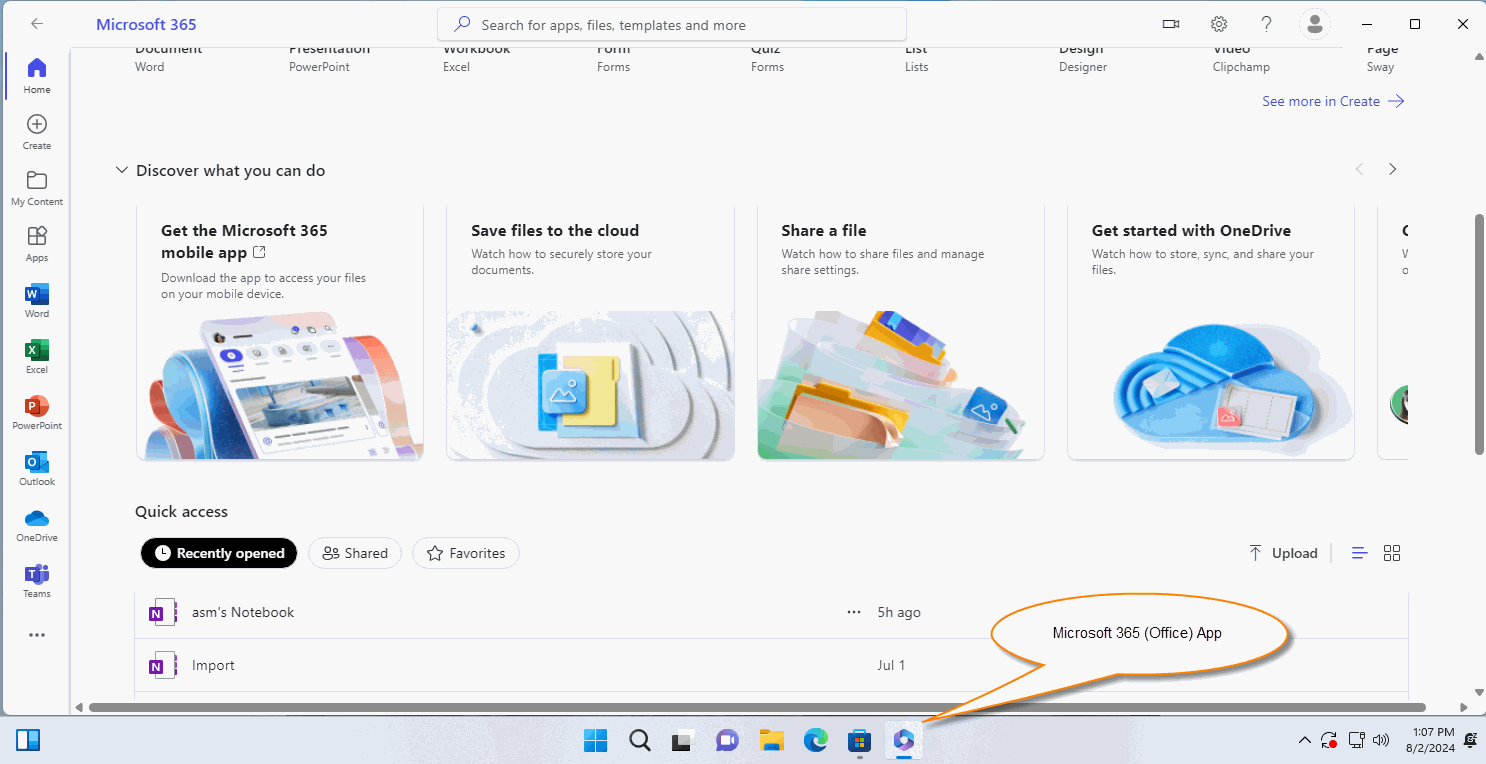
Task: Open the volume speaker tray icon
Action: (1382, 741)
